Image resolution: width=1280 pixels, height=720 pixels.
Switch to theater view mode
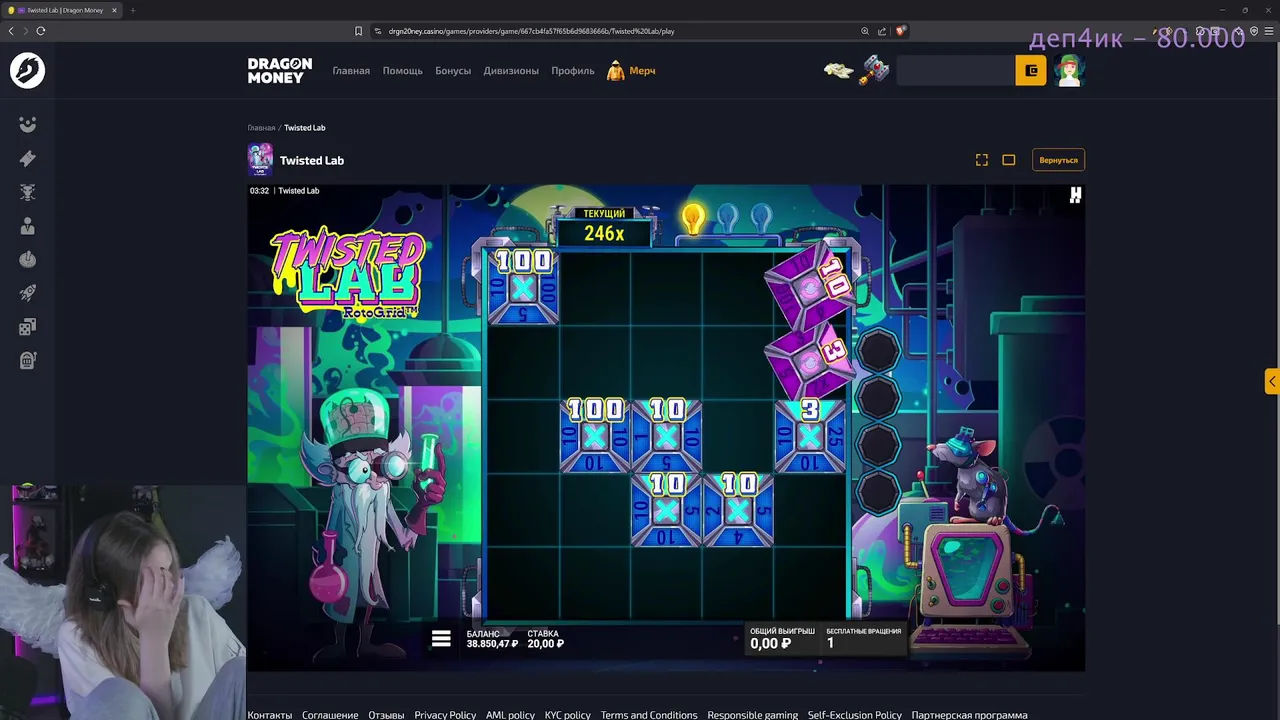click(1009, 160)
